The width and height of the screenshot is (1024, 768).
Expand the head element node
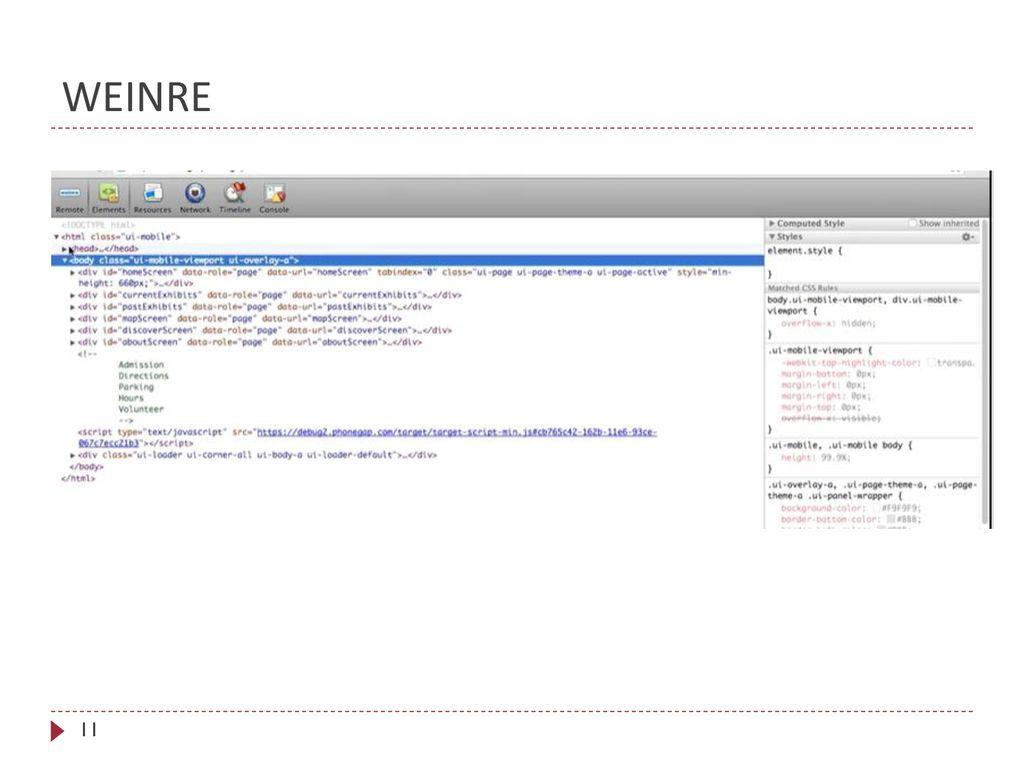pyautogui.click(x=66, y=247)
